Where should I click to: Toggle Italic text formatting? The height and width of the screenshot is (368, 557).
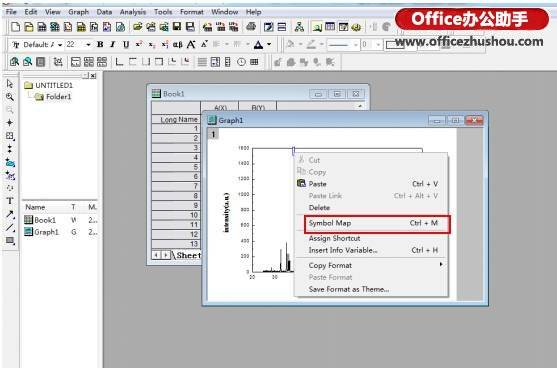point(113,44)
